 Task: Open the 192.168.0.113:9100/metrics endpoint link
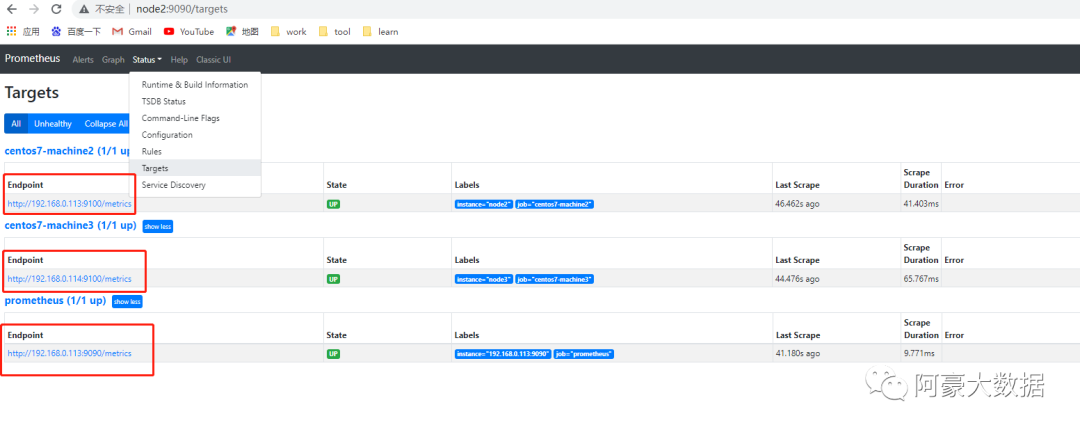click(70, 204)
